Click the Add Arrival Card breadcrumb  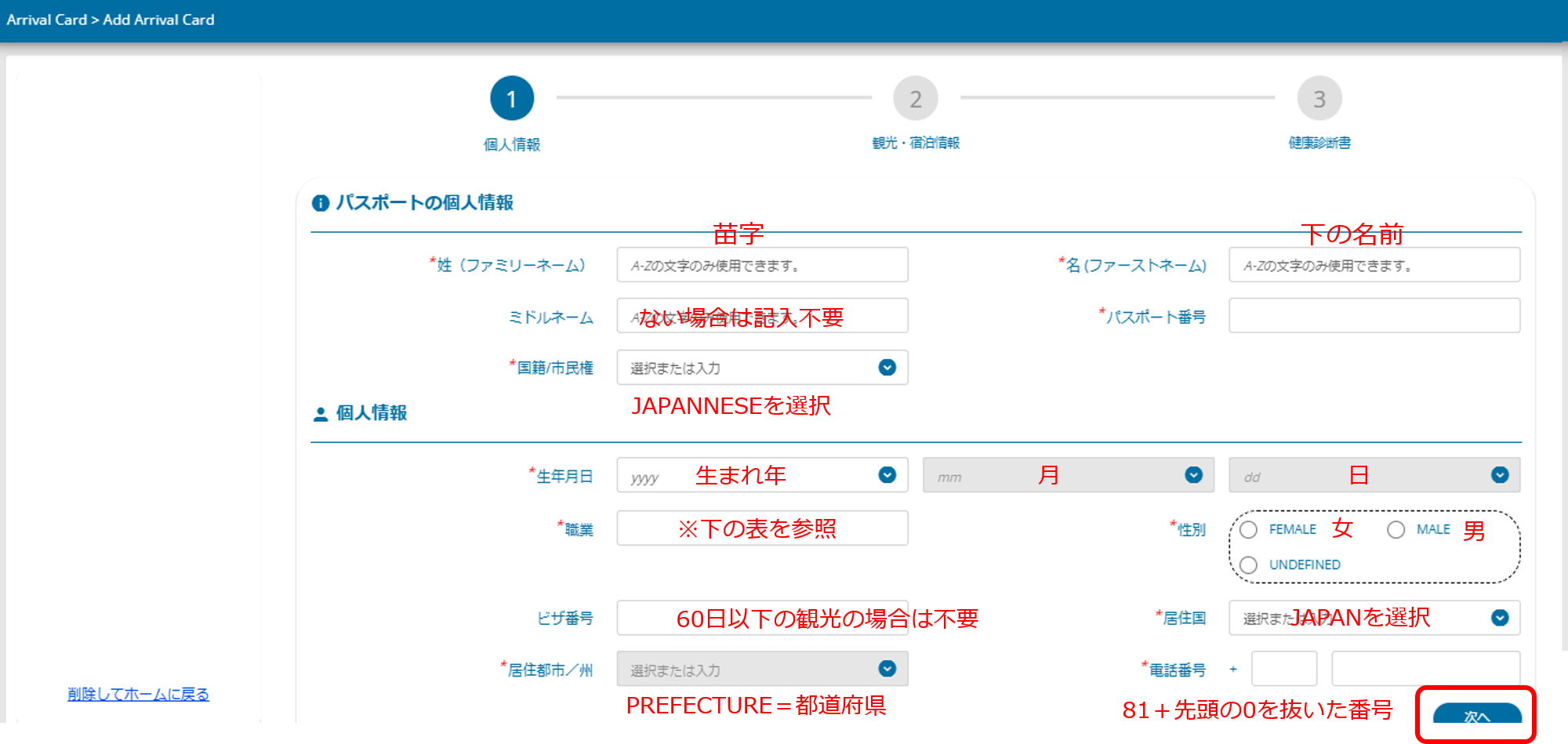(x=158, y=20)
